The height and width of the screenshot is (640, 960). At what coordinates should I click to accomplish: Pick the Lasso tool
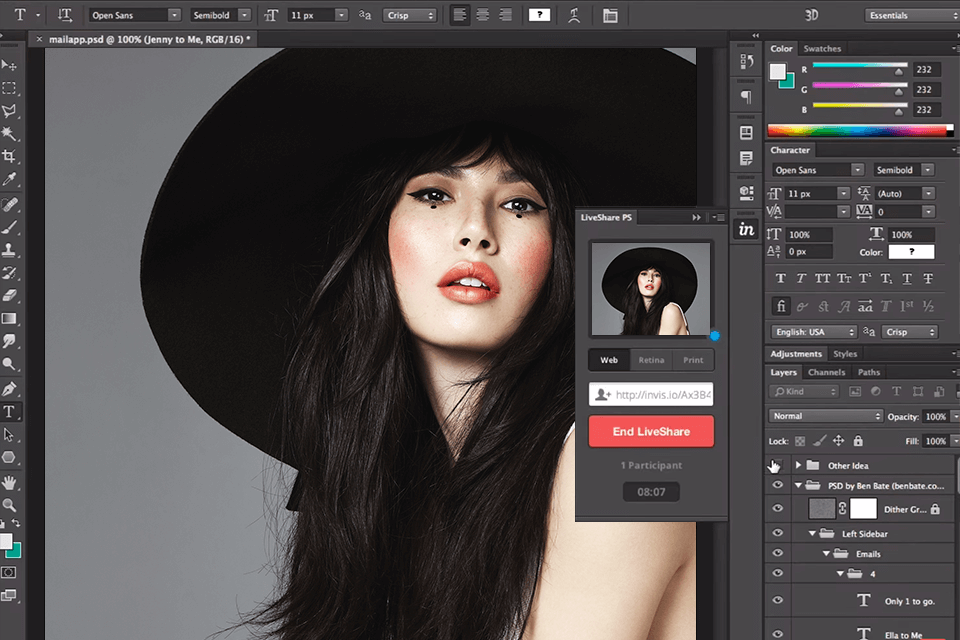(x=9, y=111)
